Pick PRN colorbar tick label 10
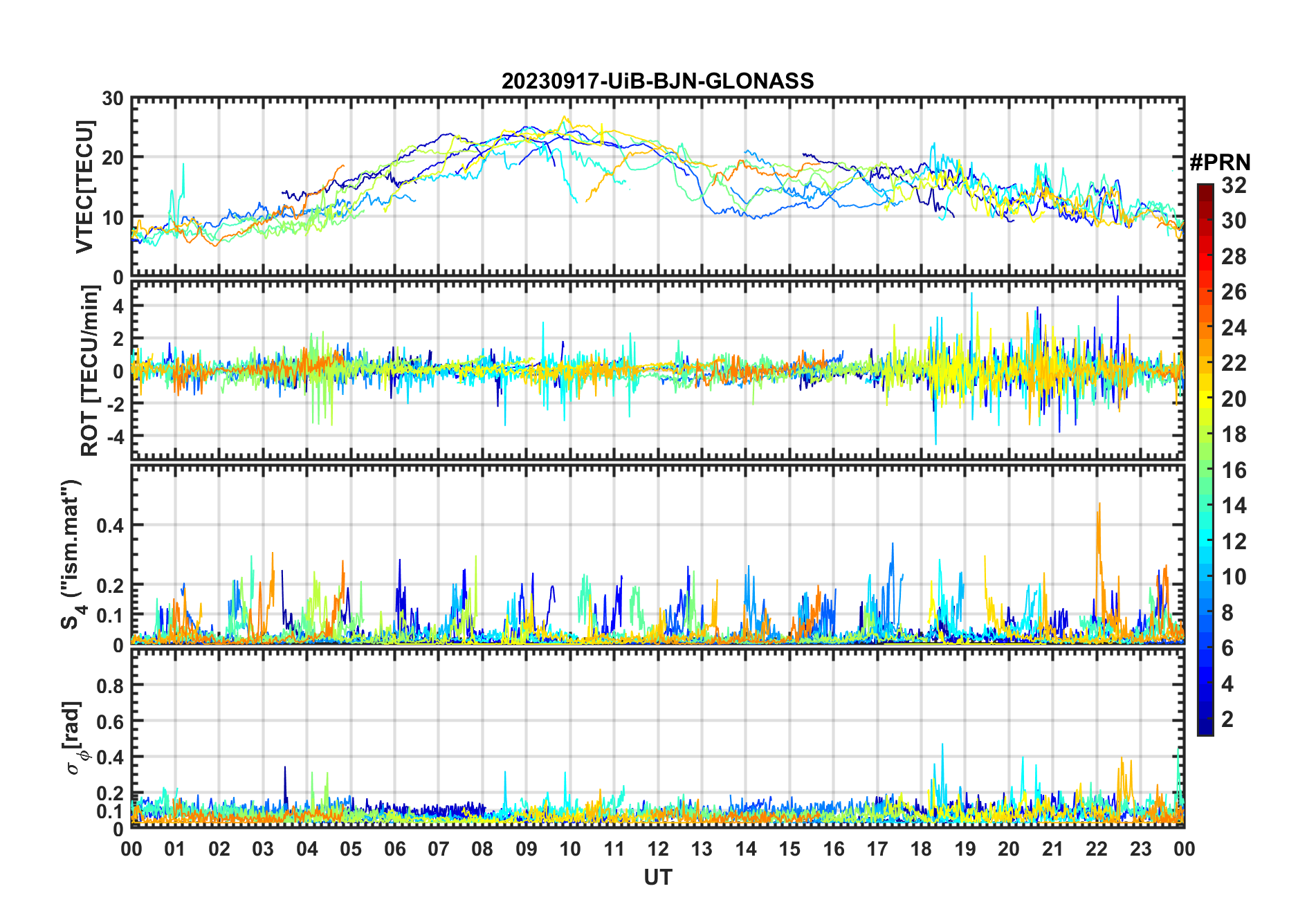1316x920 pixels. 1234,577
